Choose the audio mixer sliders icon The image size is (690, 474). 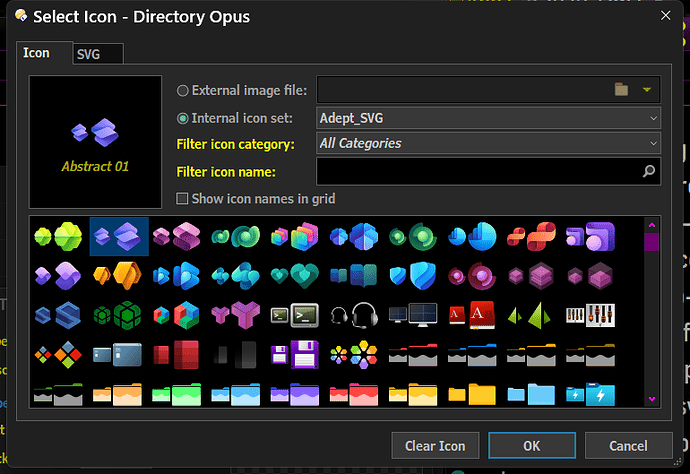click(590, 315)
